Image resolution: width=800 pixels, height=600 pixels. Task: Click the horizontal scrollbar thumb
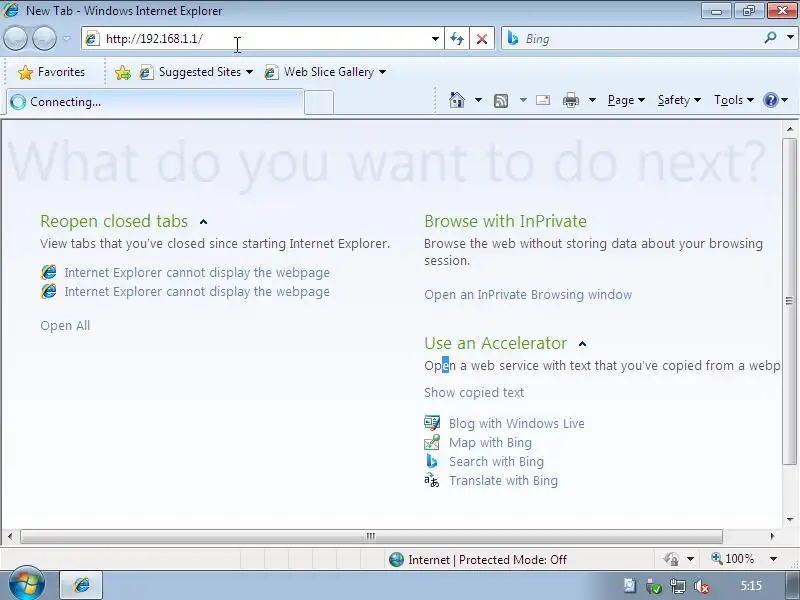click(371, 536)
